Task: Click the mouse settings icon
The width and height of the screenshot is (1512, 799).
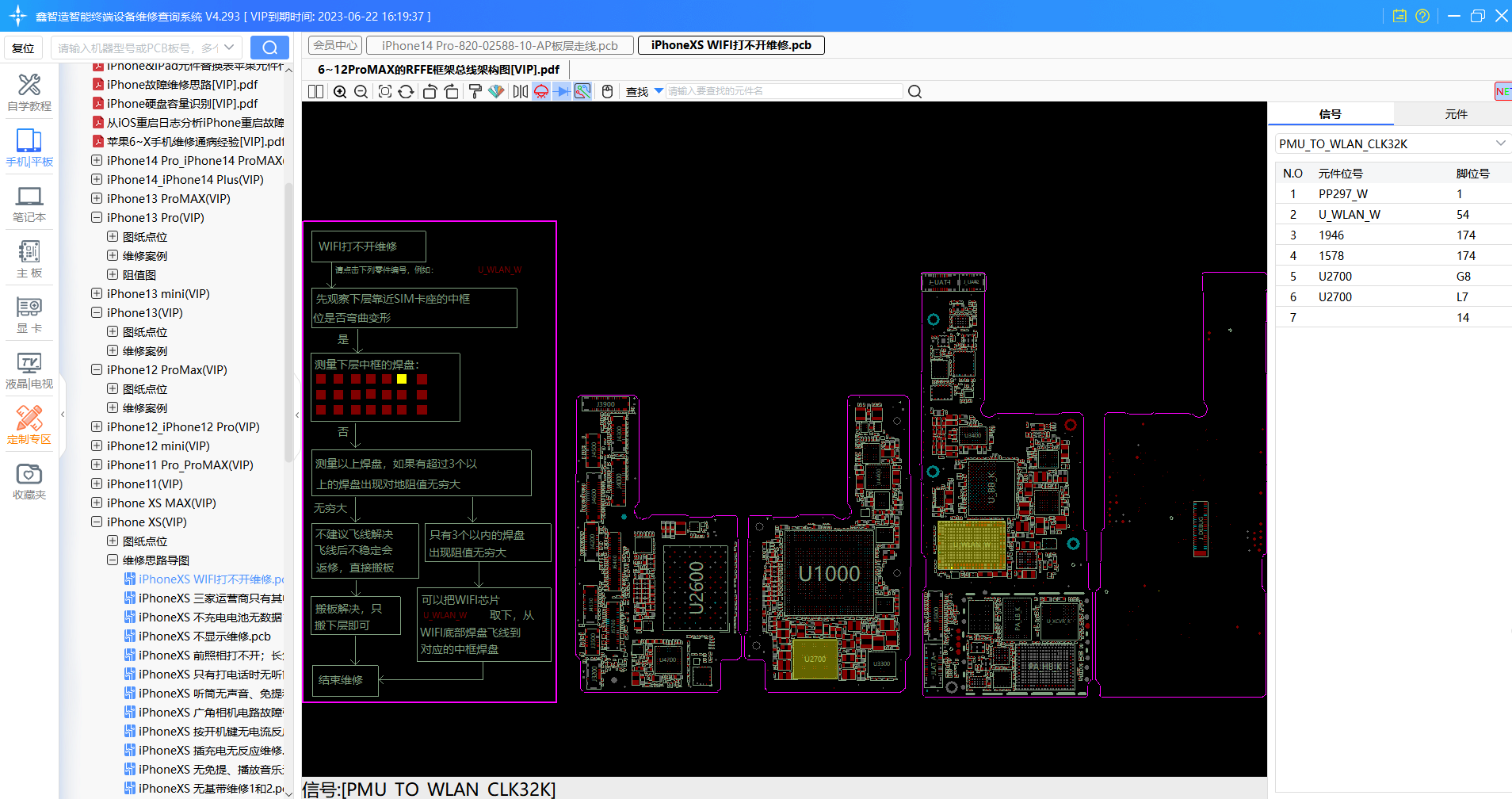Action: tap(607, 91)
